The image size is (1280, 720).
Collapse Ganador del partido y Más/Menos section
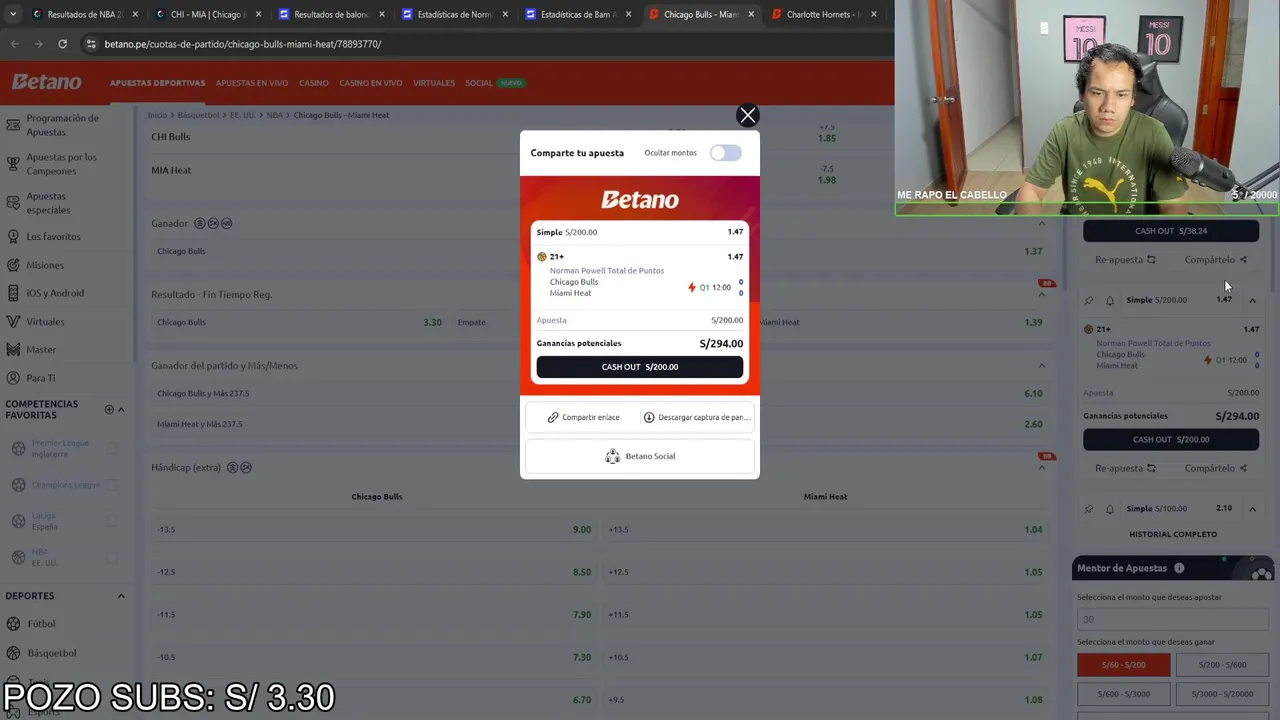coord(1041,366)
